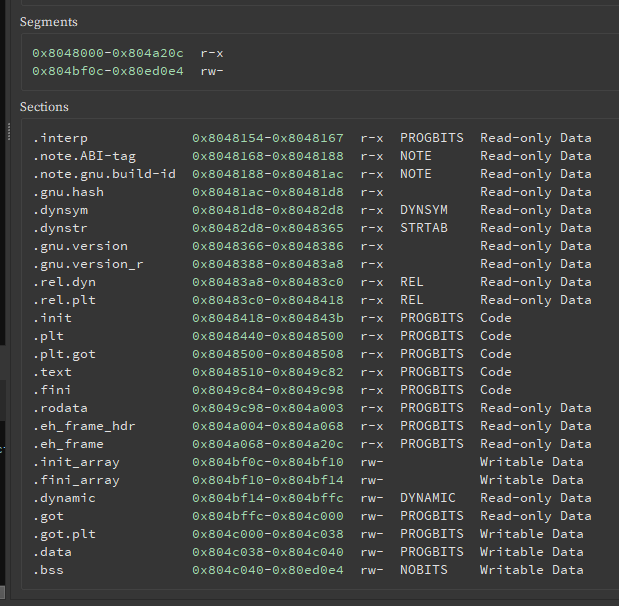Click the Sections heading
The width and height of the screenshot is (619, 606).
44,107
